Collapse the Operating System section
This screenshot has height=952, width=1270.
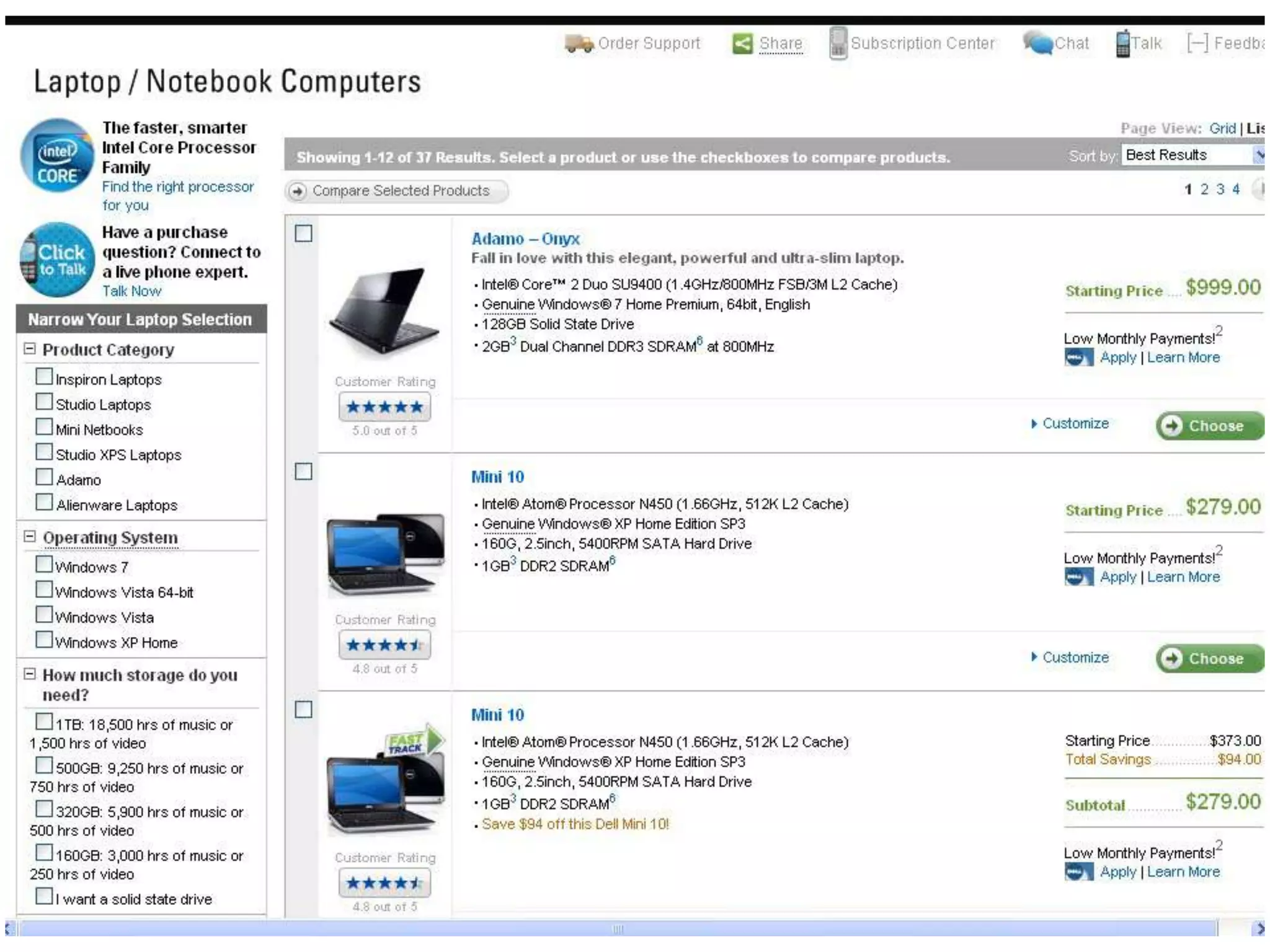[29, 537]
